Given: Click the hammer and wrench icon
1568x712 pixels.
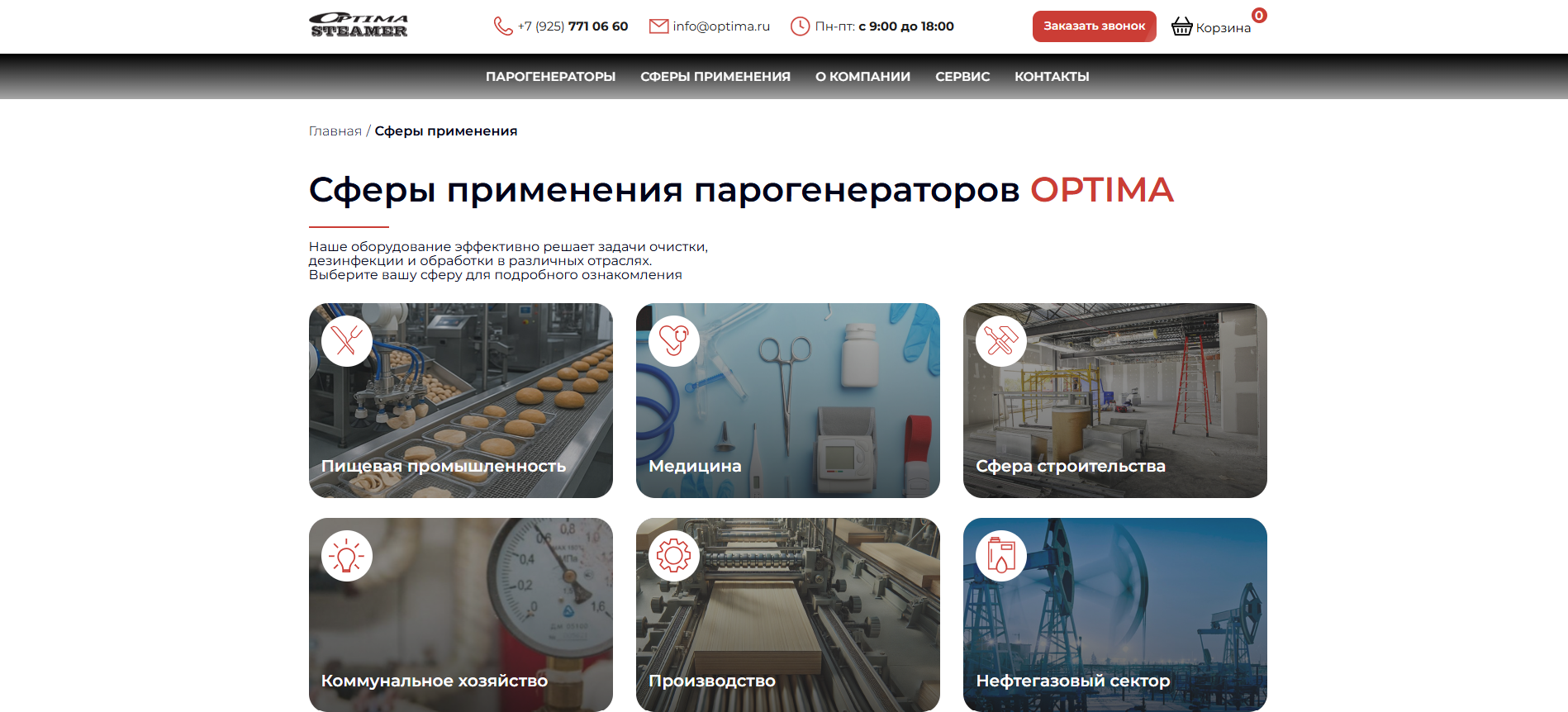Looking at the screenshot, I should [1000, 340].
